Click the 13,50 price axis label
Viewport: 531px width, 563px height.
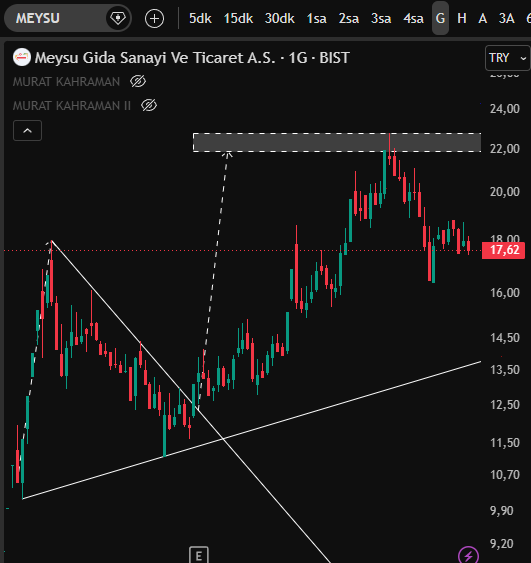tap(504, 370)
